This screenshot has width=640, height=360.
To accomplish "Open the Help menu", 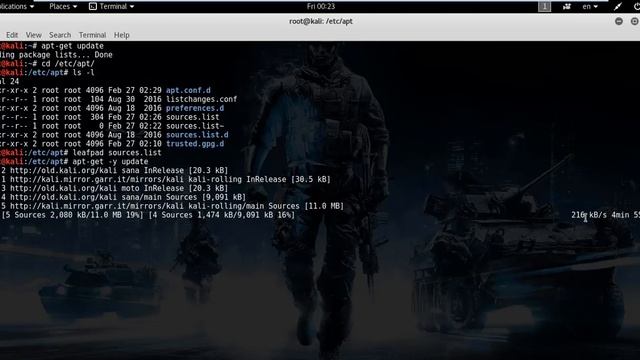I will 121,35.
